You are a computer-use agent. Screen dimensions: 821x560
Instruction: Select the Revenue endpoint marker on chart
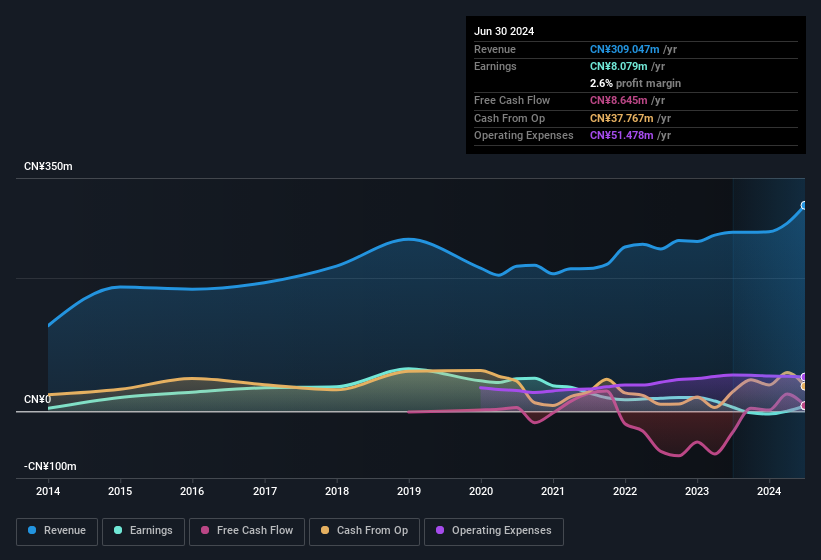[804, 205]
